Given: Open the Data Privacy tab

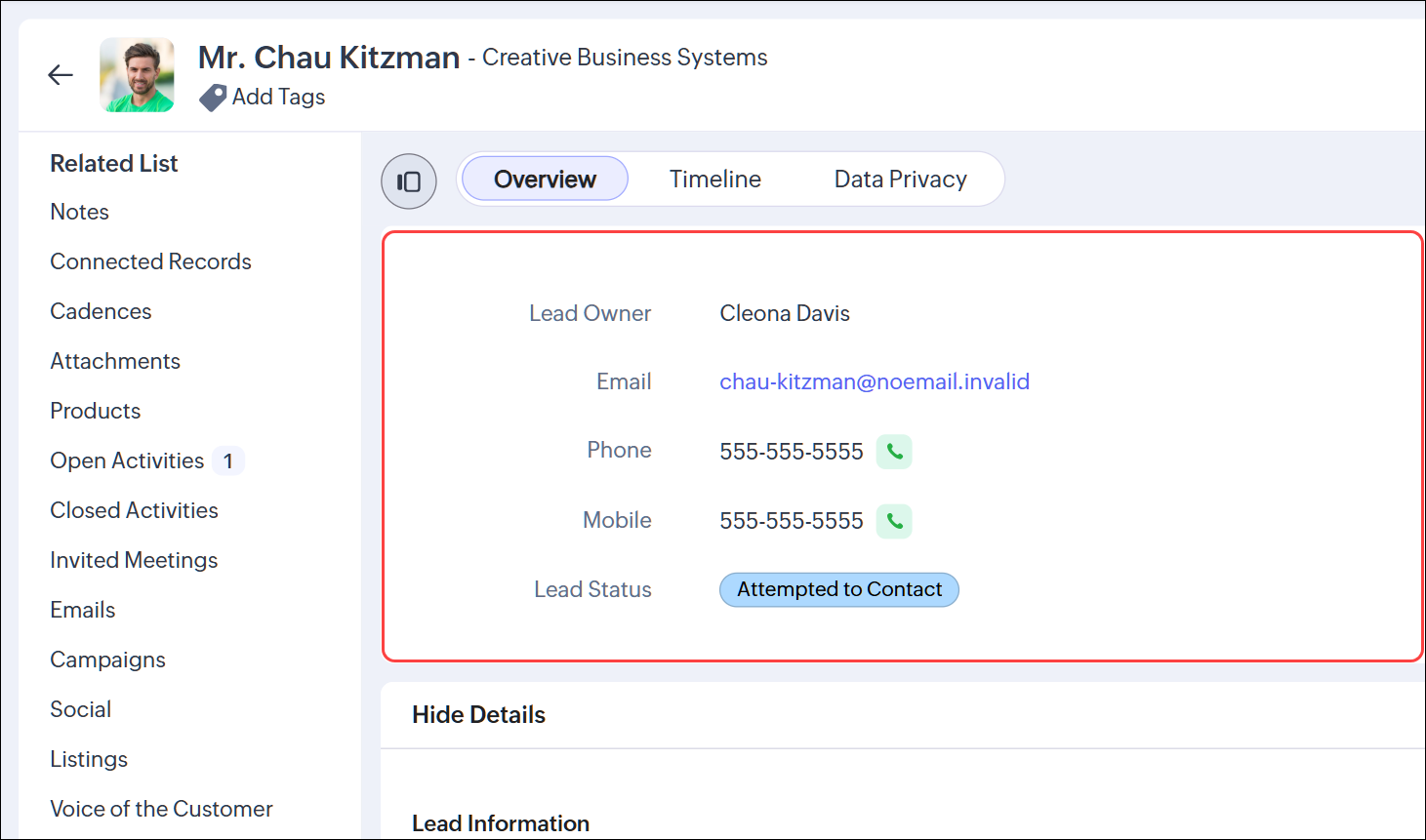Looking at the screenshot, I should point(900,180).
